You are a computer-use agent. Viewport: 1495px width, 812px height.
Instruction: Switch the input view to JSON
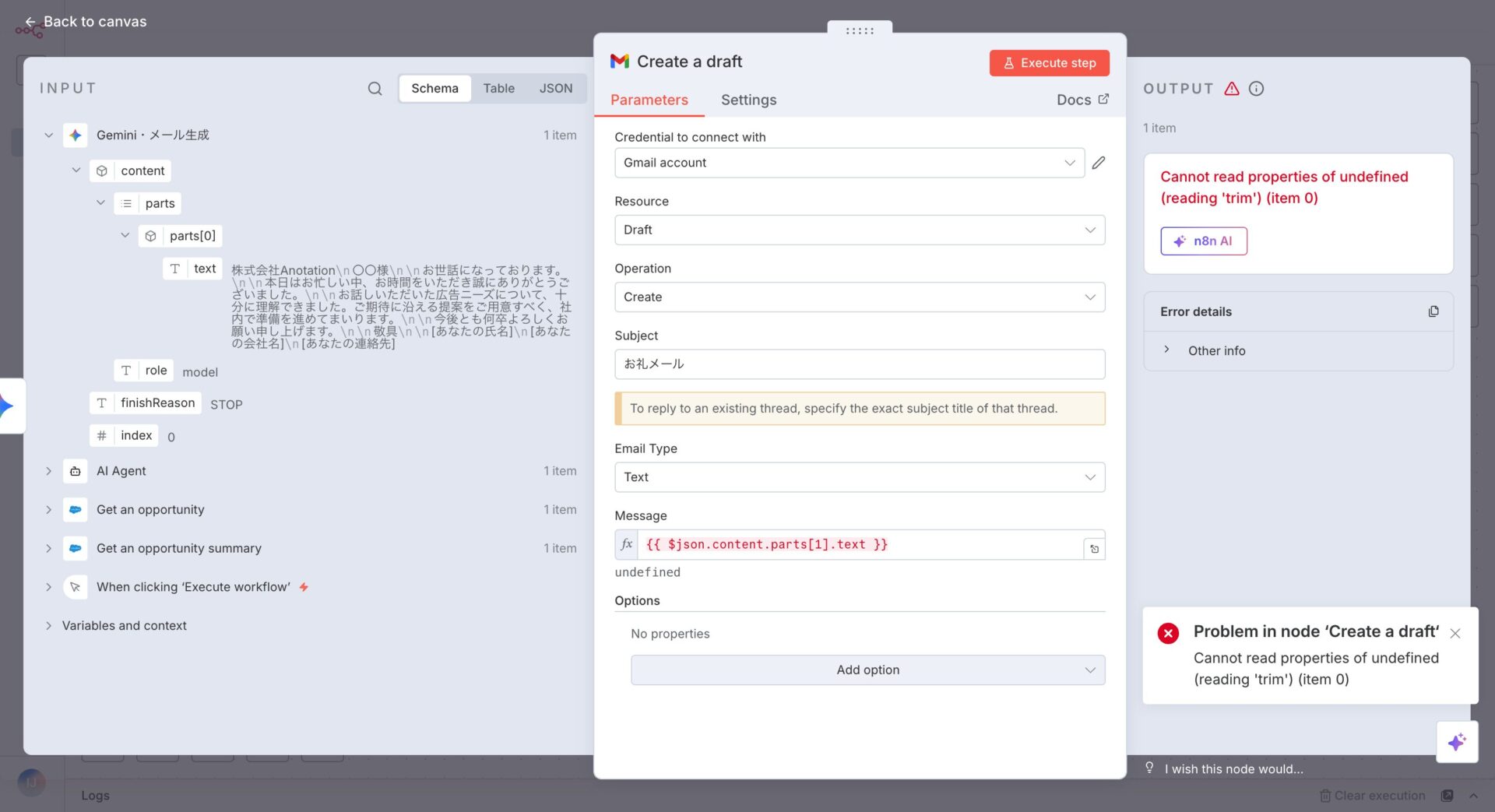click(x=555, y=89)
